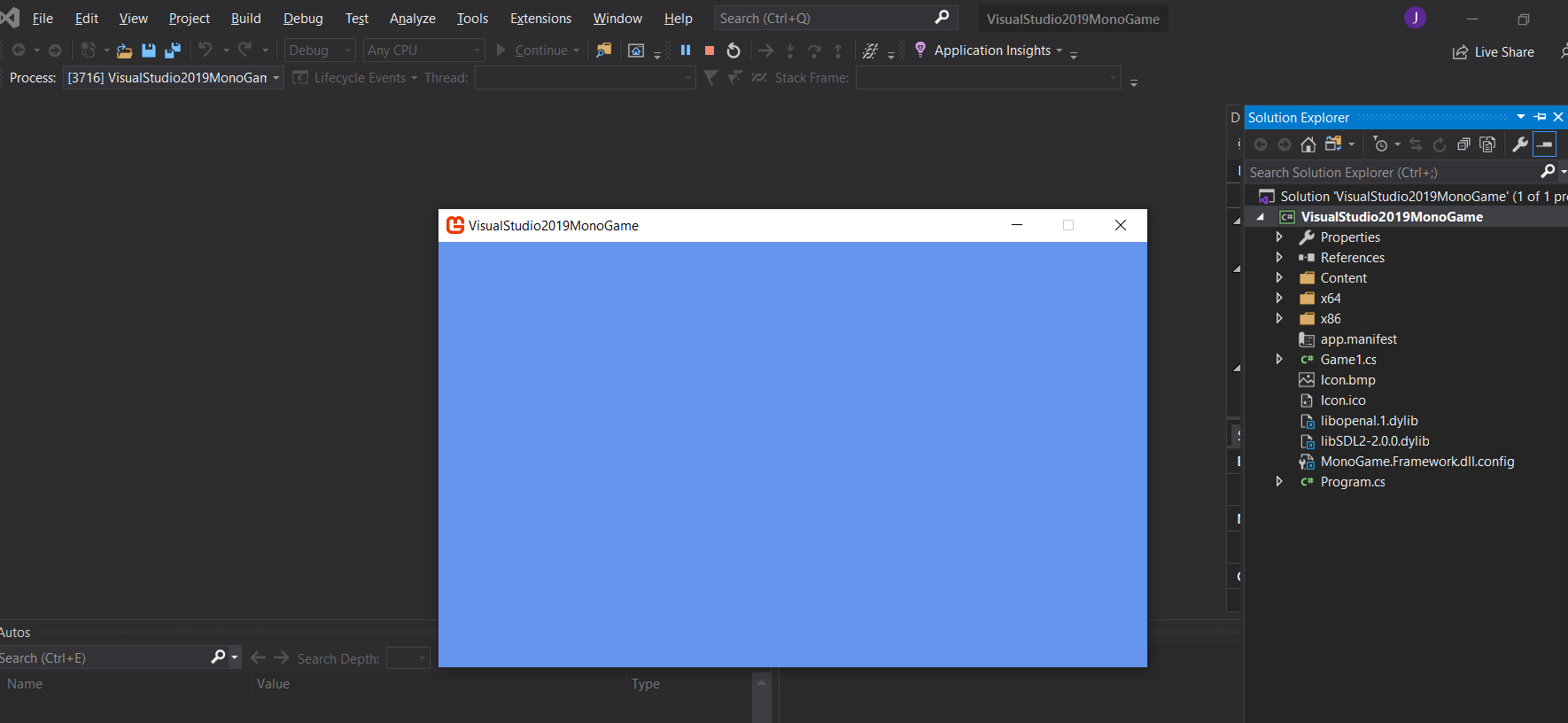Open the Extensions menu
1568x723 pixels.
tap(540, 19)
